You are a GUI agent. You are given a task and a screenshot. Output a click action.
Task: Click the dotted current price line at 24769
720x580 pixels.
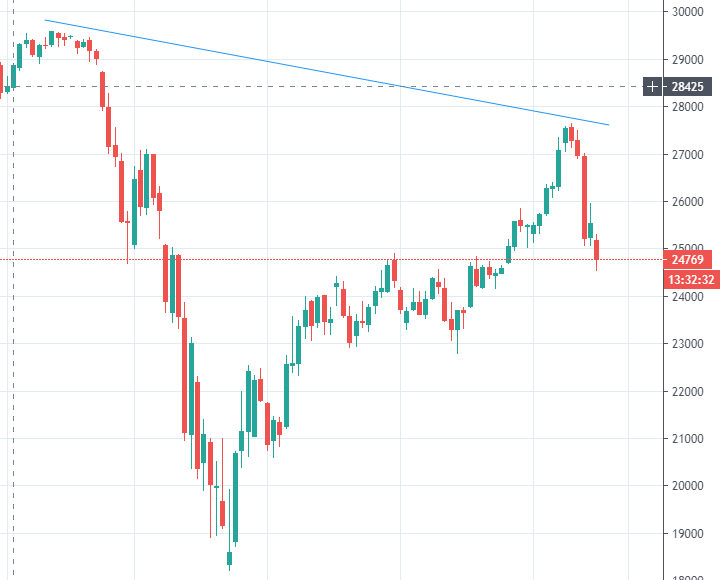coord(300,260)
